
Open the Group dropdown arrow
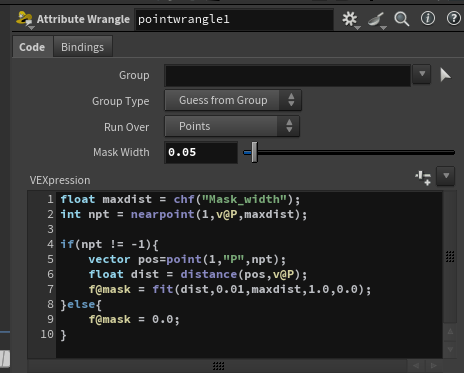(422, 74)
